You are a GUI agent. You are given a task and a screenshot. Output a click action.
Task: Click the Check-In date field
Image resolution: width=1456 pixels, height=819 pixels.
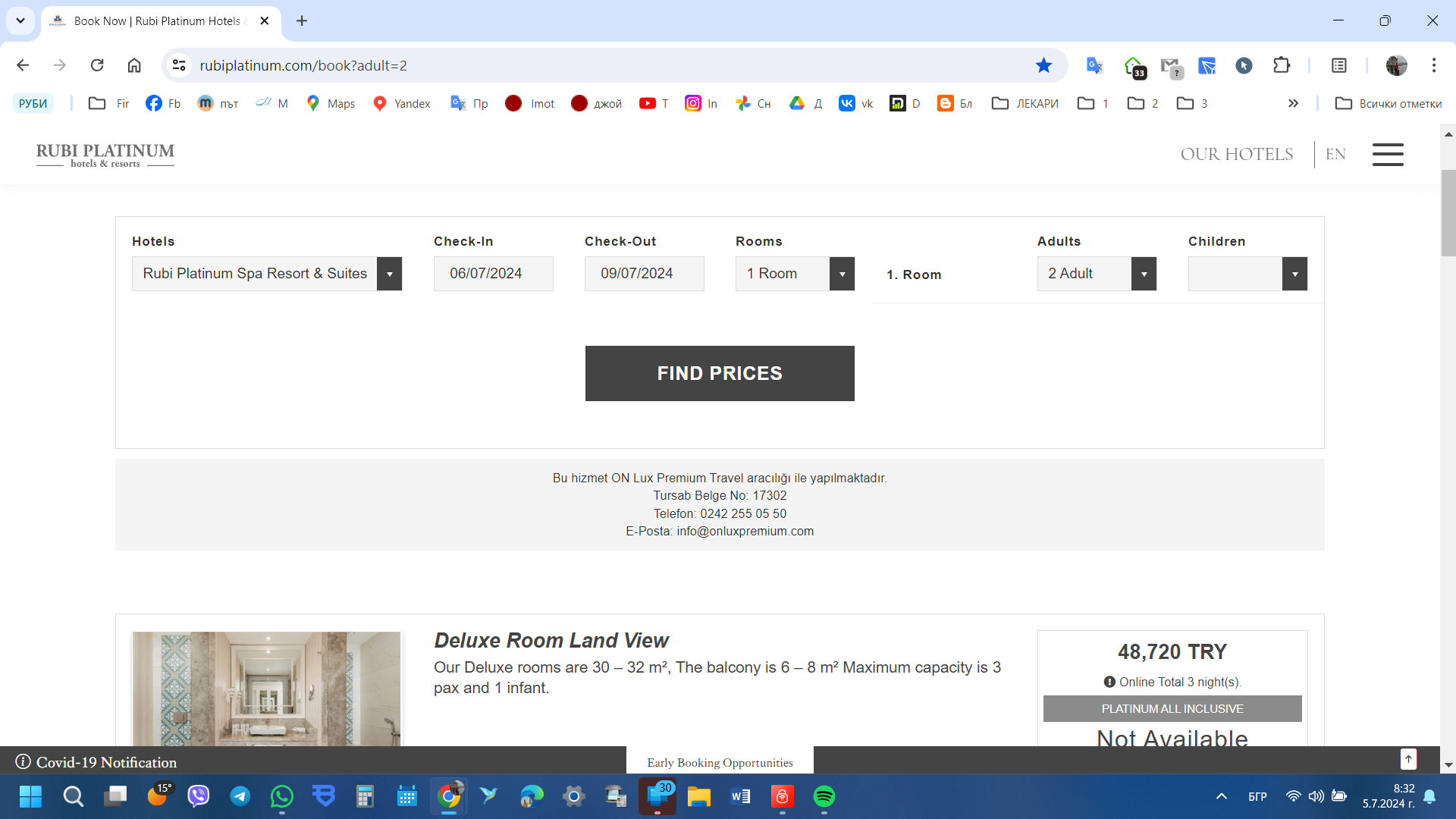[493, 274]
